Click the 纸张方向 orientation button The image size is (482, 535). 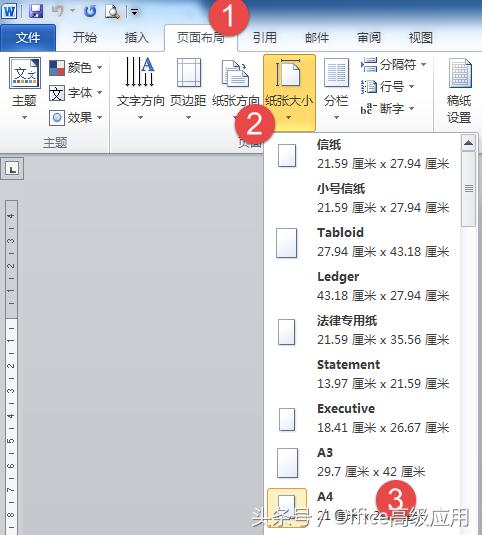click(x=235, y=89)
